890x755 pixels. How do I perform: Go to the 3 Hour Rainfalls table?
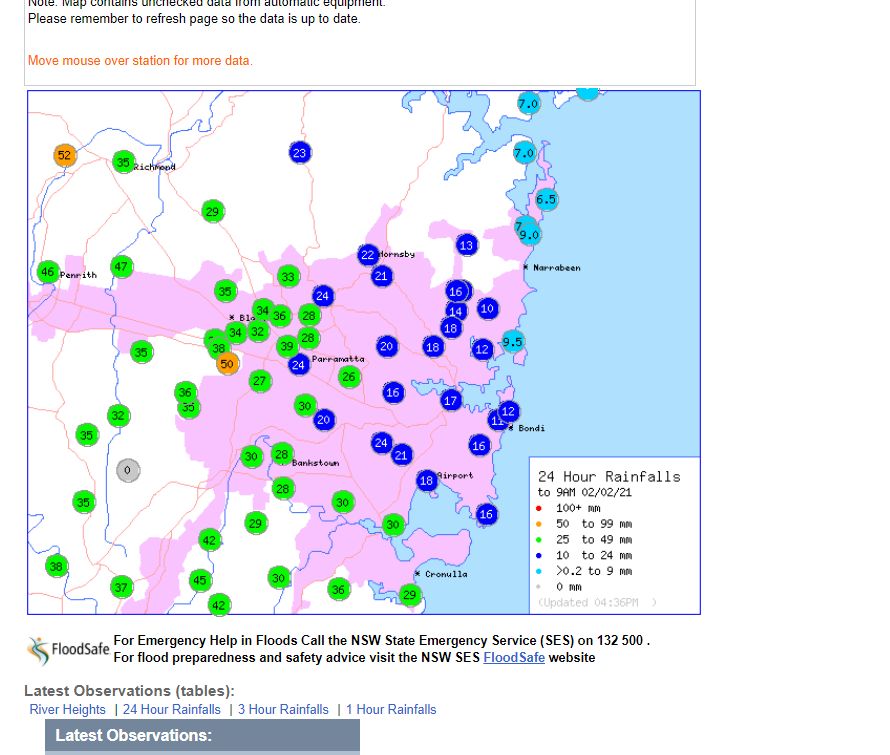283,710
